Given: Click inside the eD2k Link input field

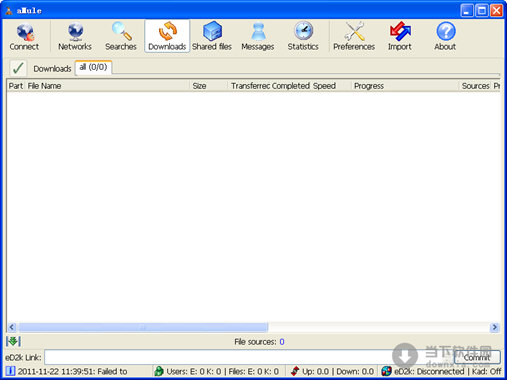Looking at the screenshot, I should click(249, 357).
